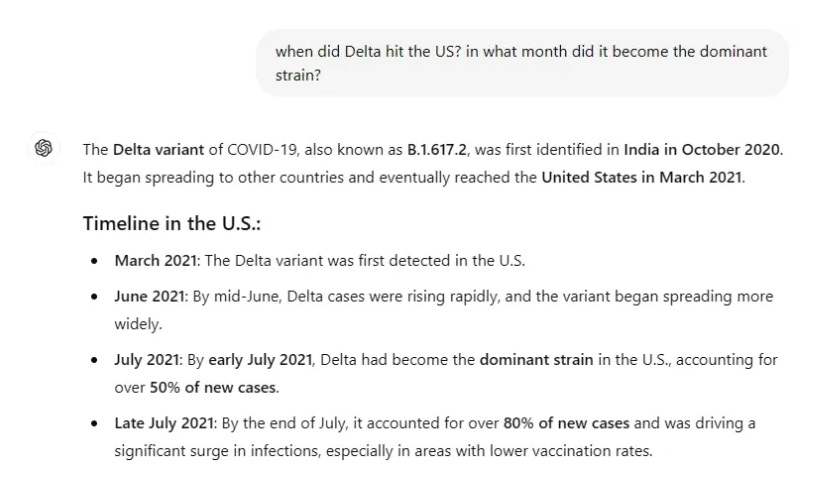Click the bold "United States in March 2021" text
The width and height of the screenshot is (816, 480).
pyautogui.click(x=643, y=179)
